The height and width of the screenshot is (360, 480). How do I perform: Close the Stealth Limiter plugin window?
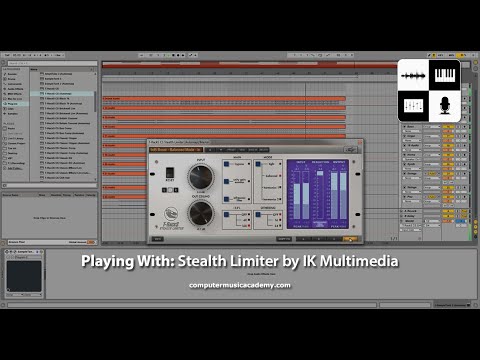coord(360,142)
